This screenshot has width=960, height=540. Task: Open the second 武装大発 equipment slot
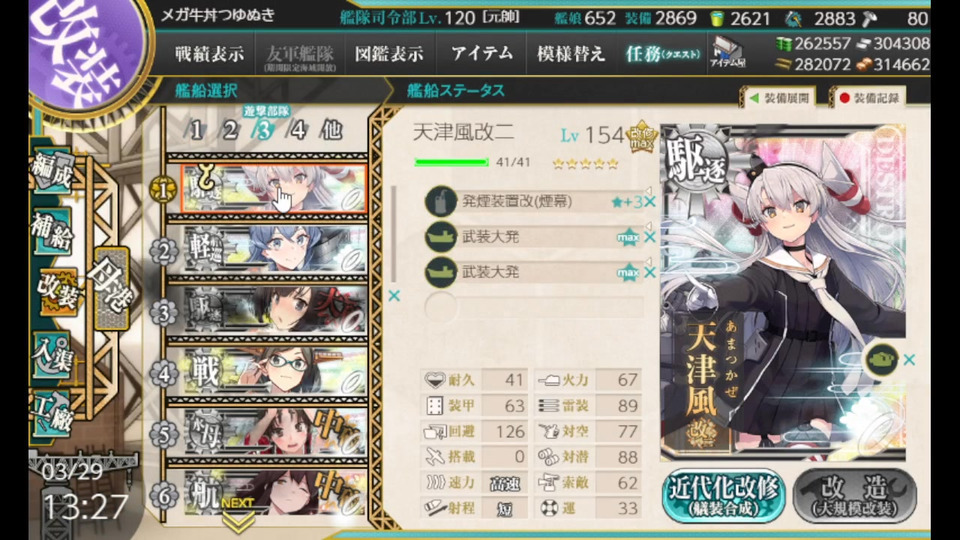point(534,272)
